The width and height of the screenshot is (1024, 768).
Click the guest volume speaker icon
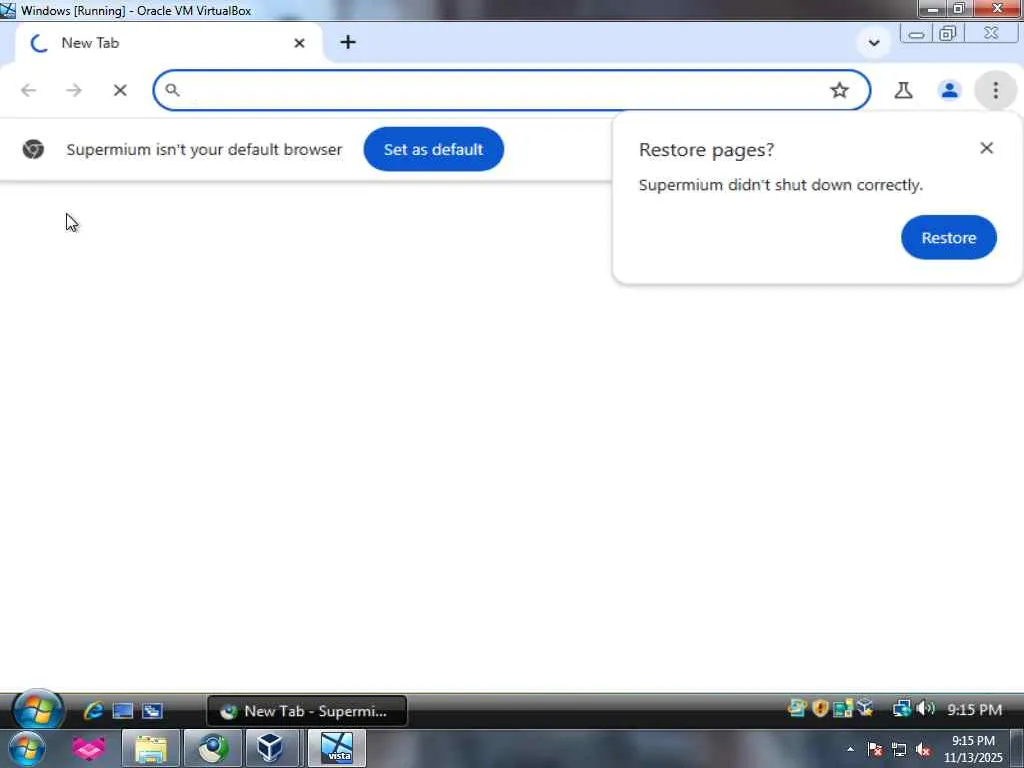[x=925, y=708]
